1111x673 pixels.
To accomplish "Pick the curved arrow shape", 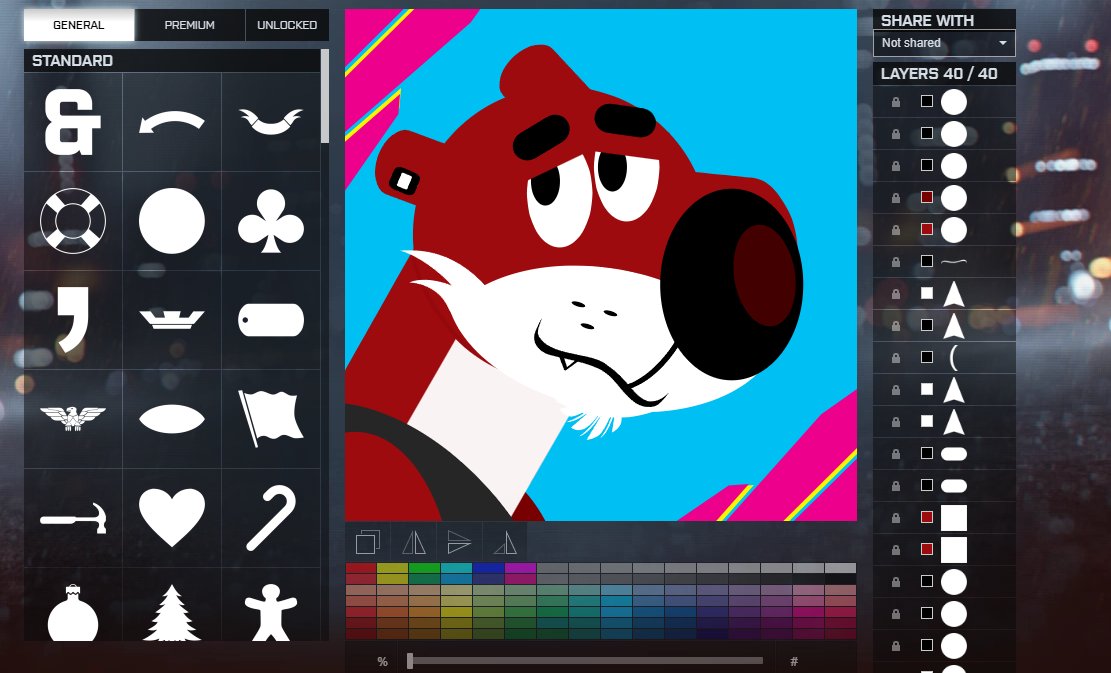I will 171,122.
